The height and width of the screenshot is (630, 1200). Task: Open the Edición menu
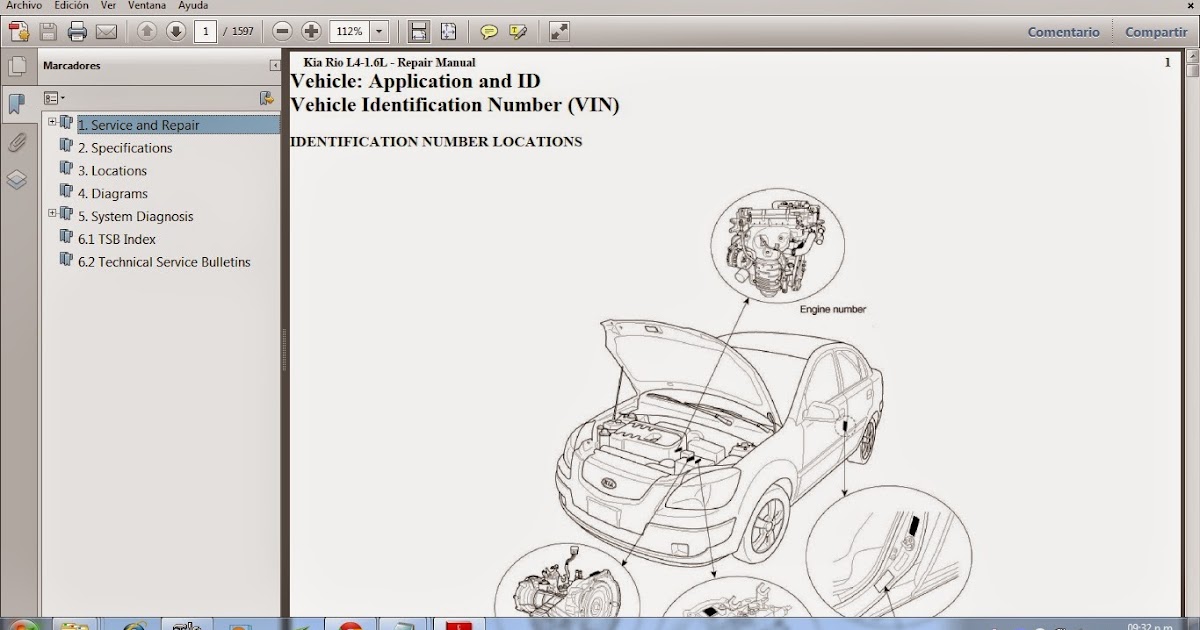[x=72, y=5]
